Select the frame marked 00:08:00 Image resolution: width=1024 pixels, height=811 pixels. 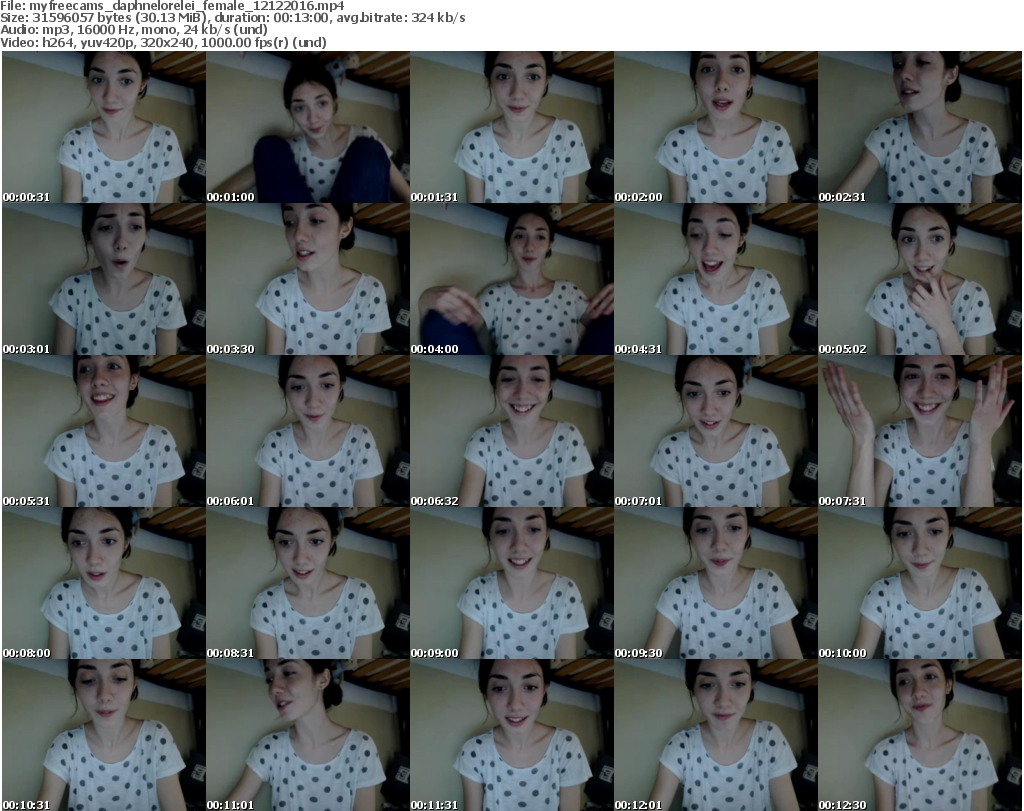tap(104, 583)
